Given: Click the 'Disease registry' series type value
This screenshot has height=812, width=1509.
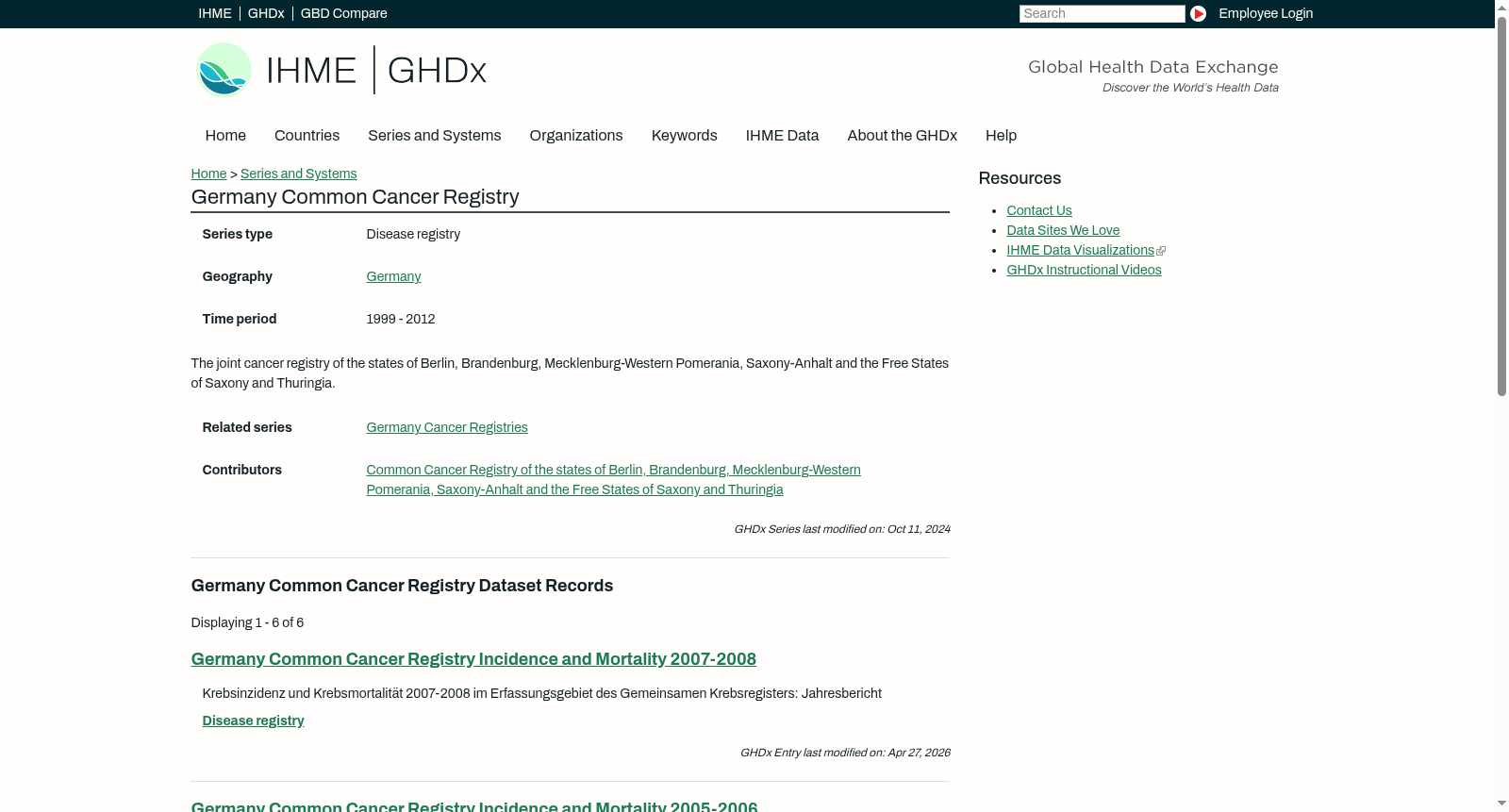Looking at the screenshot, I should point(413,234).
